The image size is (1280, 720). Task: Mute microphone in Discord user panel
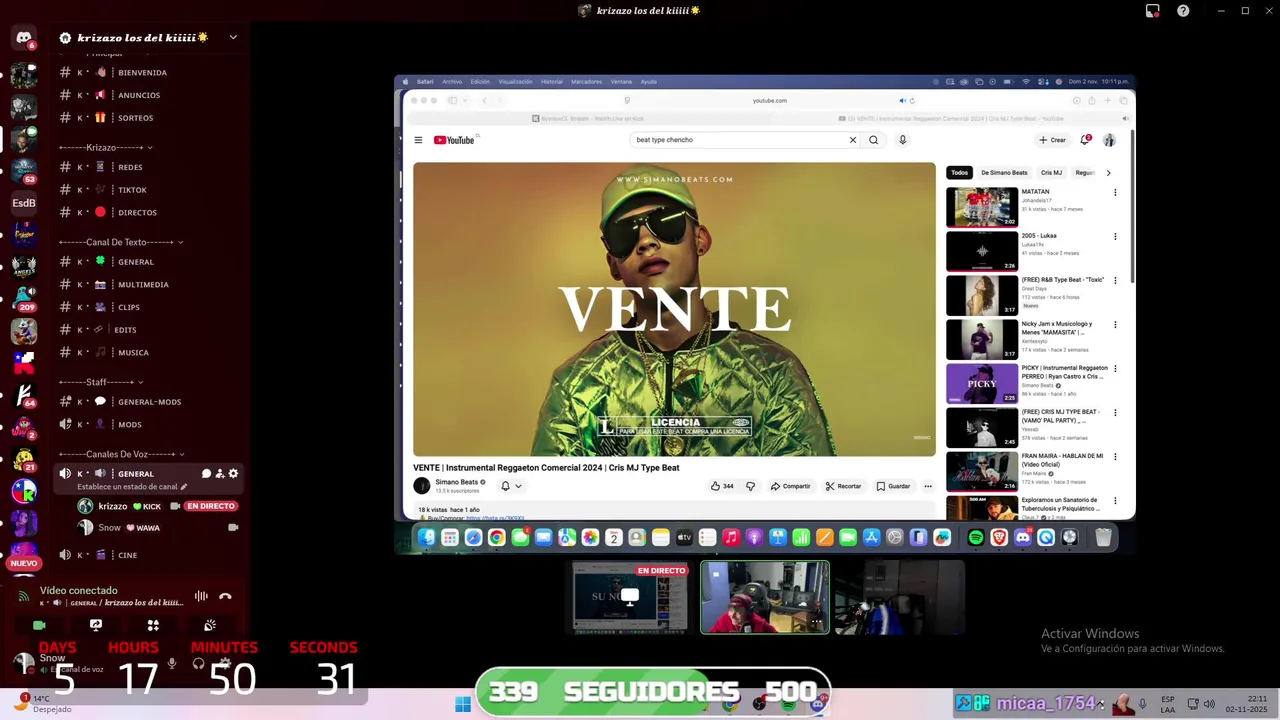pos(172,662)
